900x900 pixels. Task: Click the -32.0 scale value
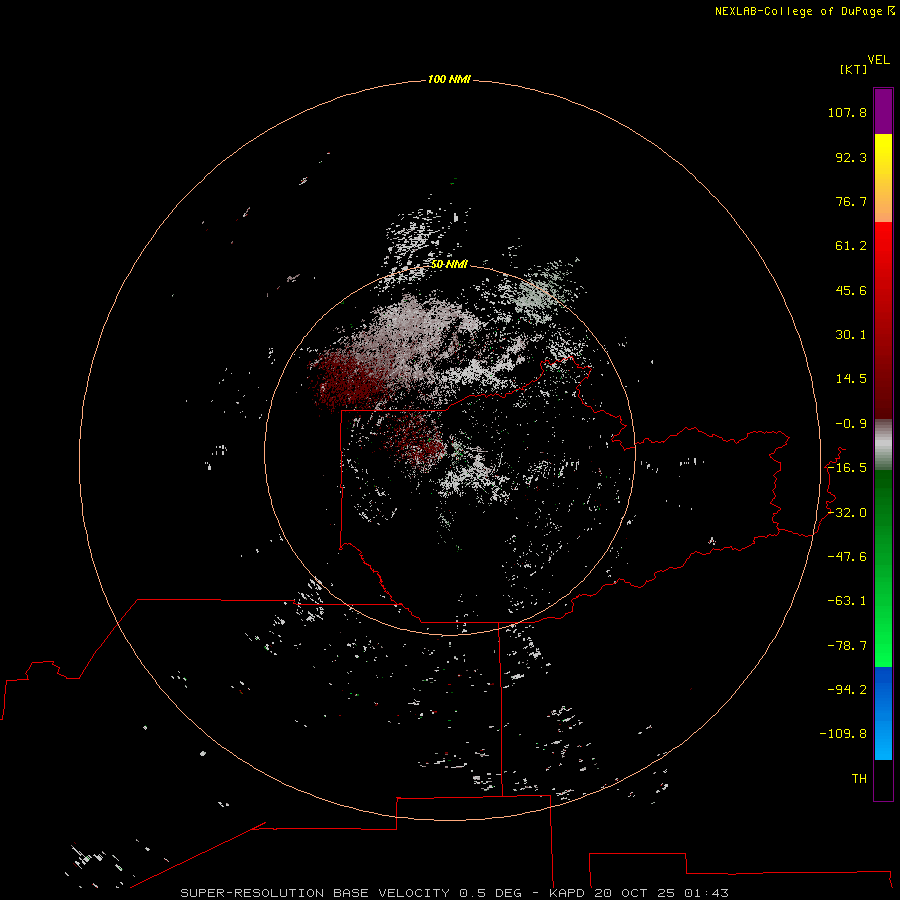coord(847,513)
